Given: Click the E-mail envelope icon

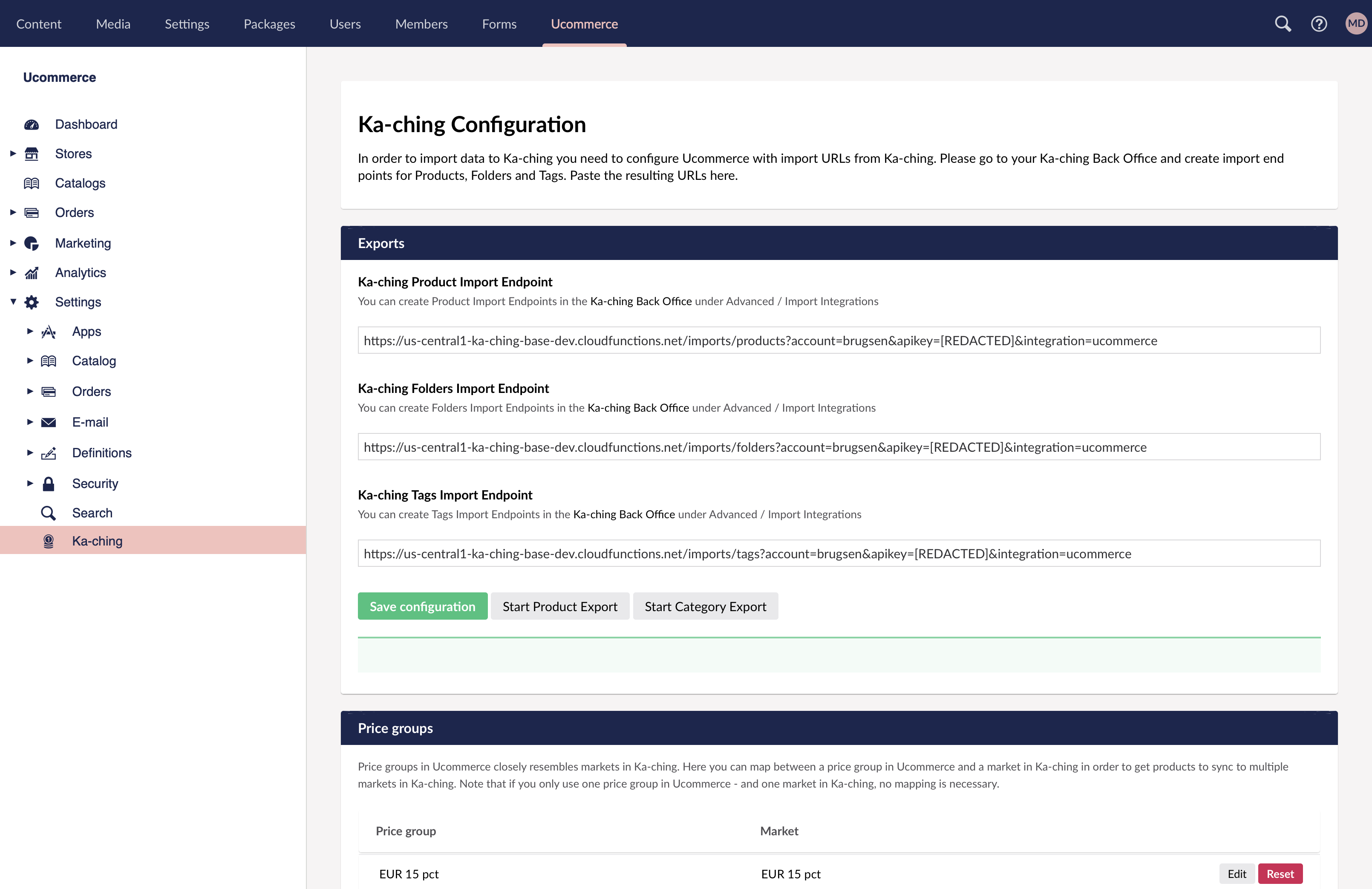Looking at the screenshot, I should point(49,422).
